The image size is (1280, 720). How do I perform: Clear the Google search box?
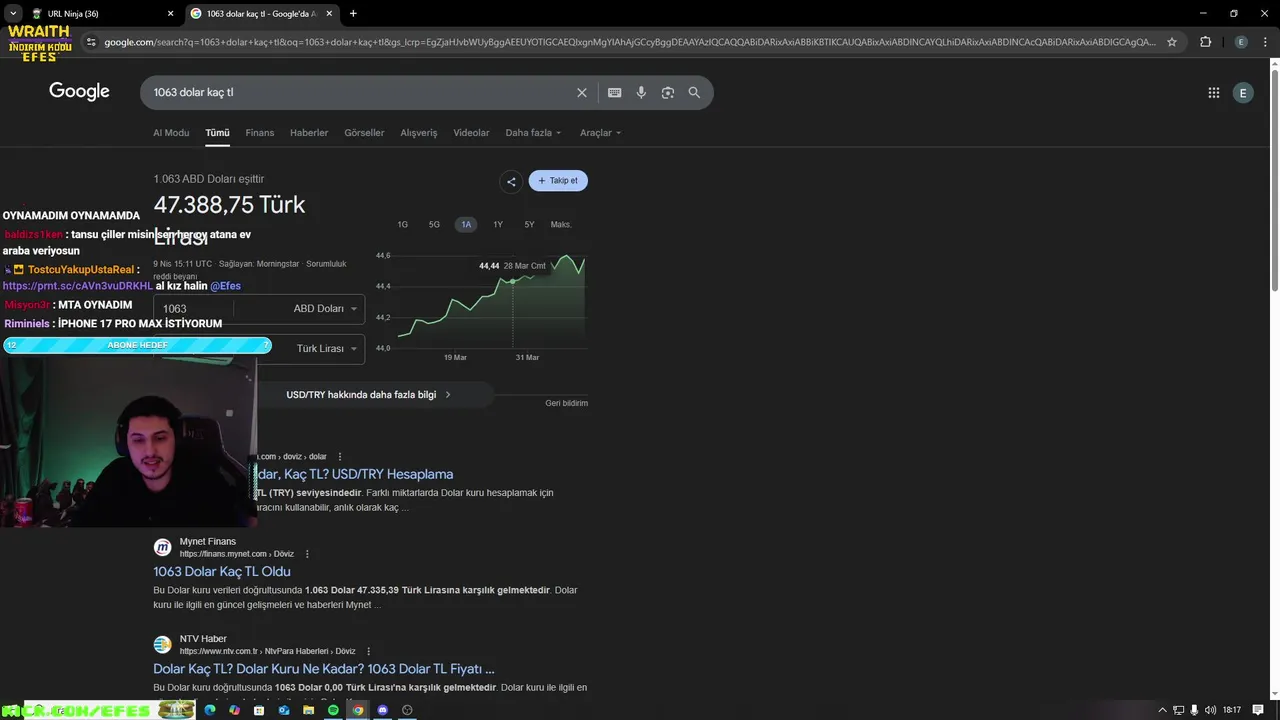tap(582, 92)
